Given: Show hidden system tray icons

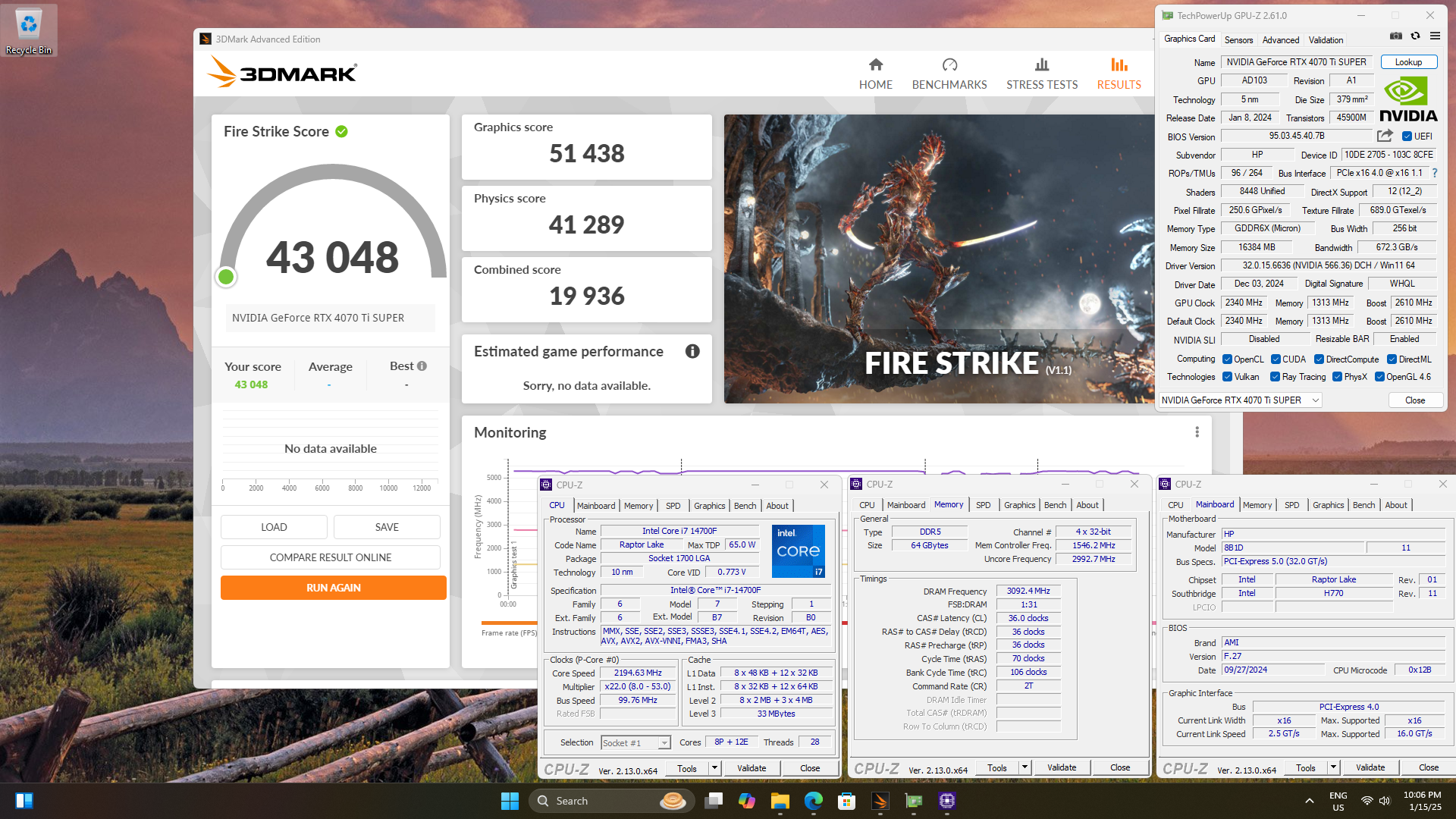Looking at the screenshot, I should (x=1309, y=801).
